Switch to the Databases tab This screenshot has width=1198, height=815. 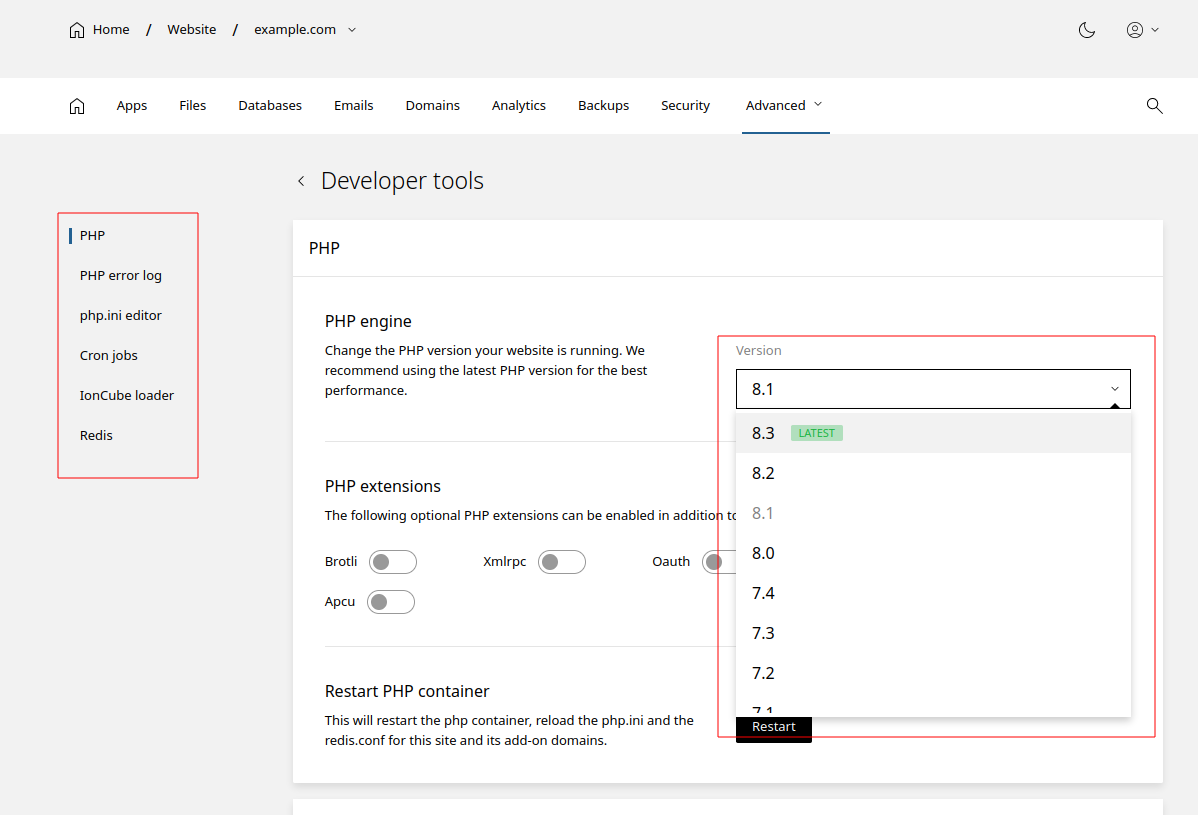[x=270, y=106]
